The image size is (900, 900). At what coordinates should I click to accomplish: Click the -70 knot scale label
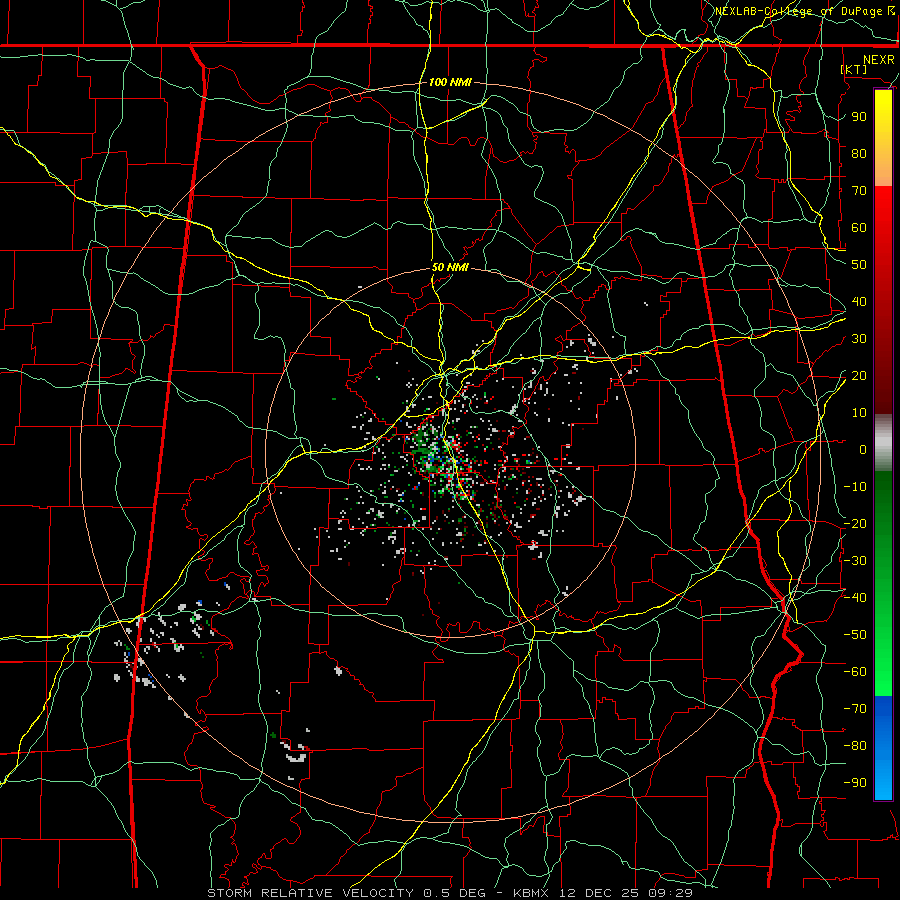point(855,709)
